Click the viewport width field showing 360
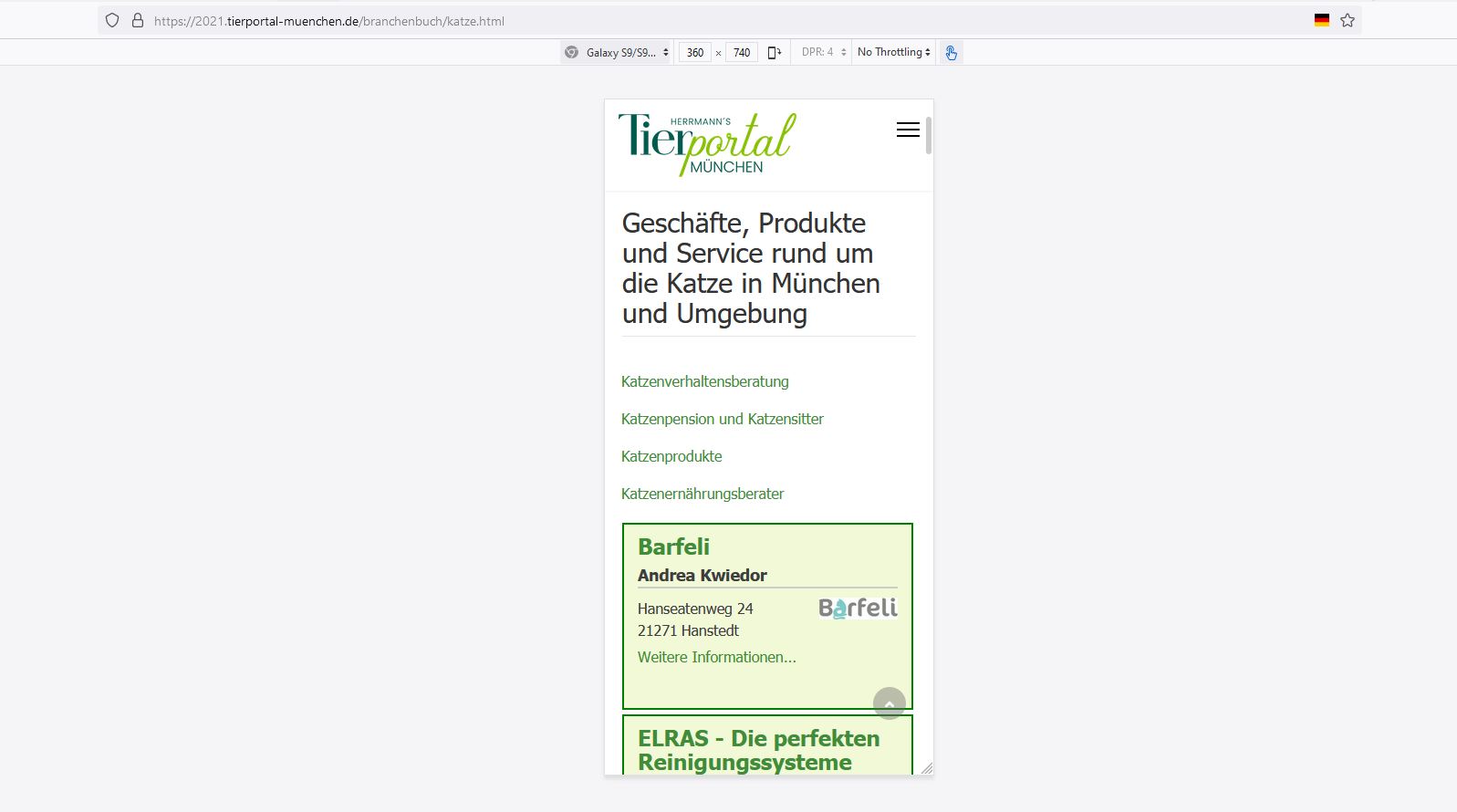 [695, 52]
